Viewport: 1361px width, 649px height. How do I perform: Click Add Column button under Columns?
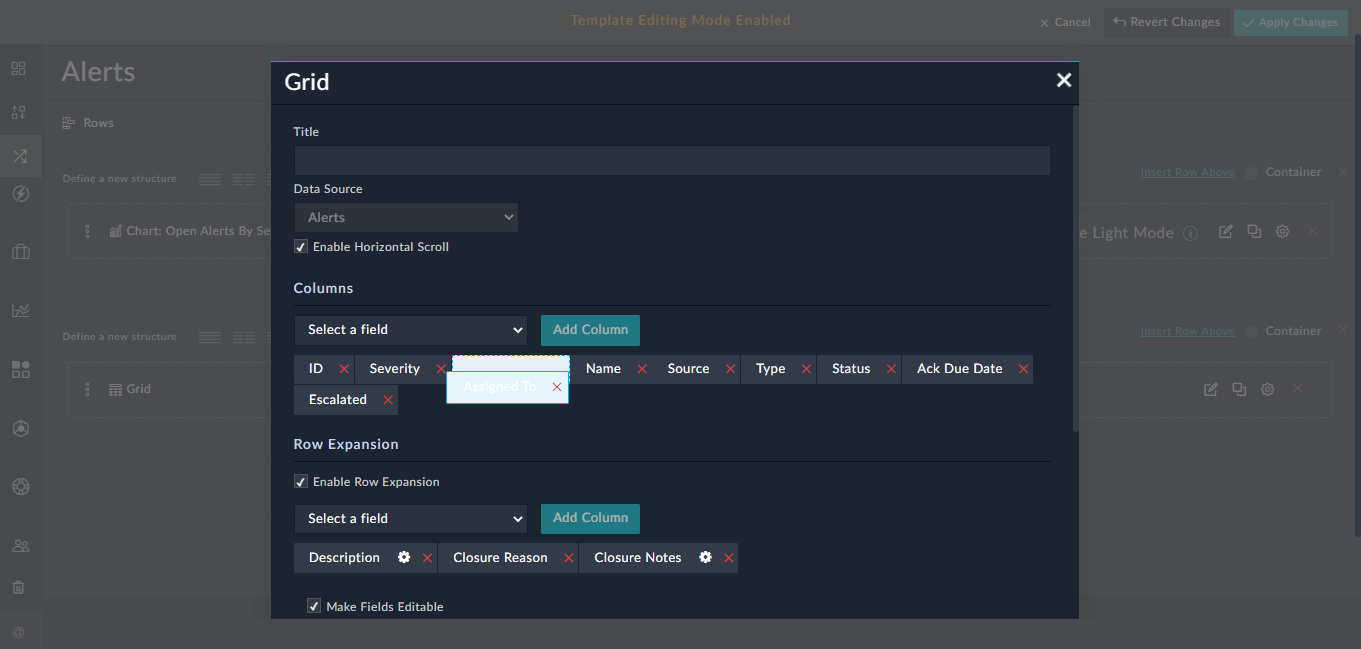[x=590, y=330]
